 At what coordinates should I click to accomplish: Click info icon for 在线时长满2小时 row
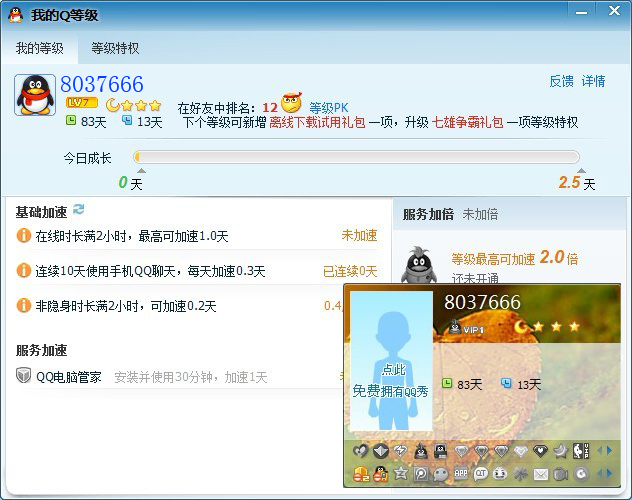pos(24,235)
